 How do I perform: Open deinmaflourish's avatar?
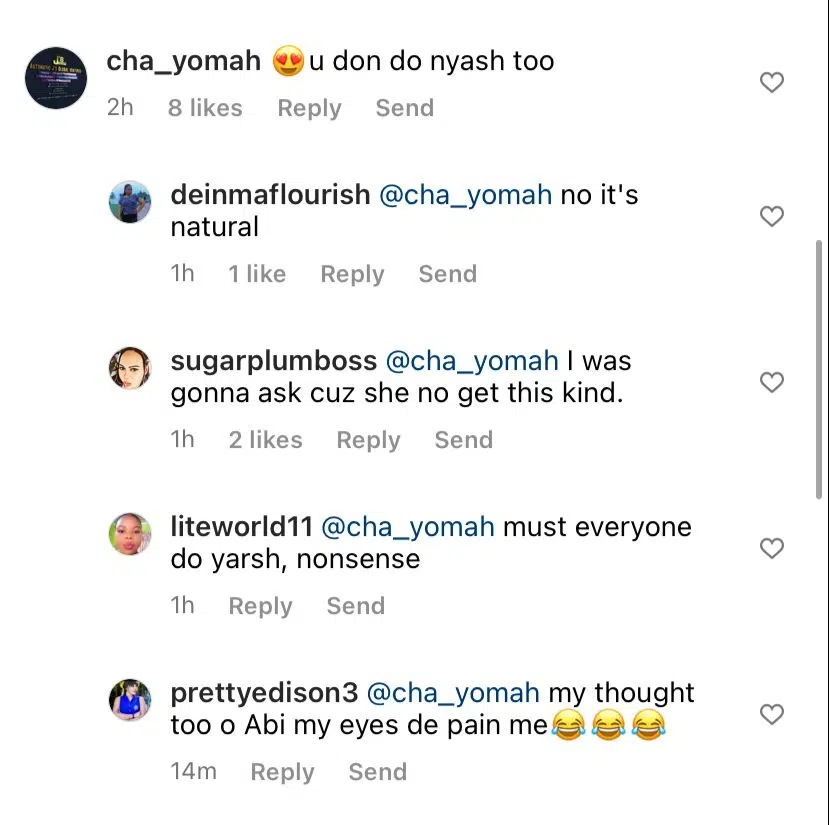(x=130, y=202)
